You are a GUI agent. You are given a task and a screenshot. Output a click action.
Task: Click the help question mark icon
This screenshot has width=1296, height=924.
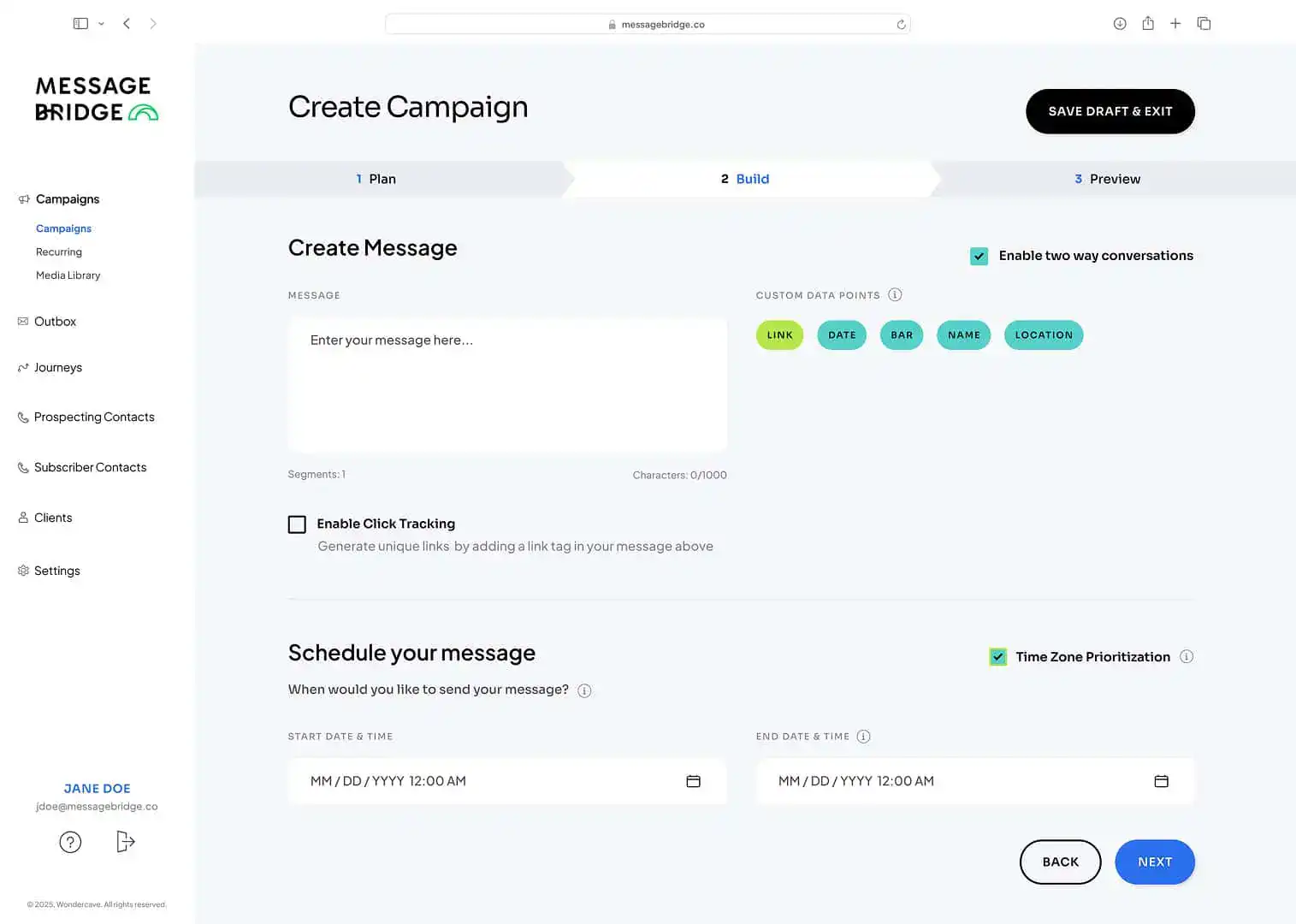[x=70, y=843]
